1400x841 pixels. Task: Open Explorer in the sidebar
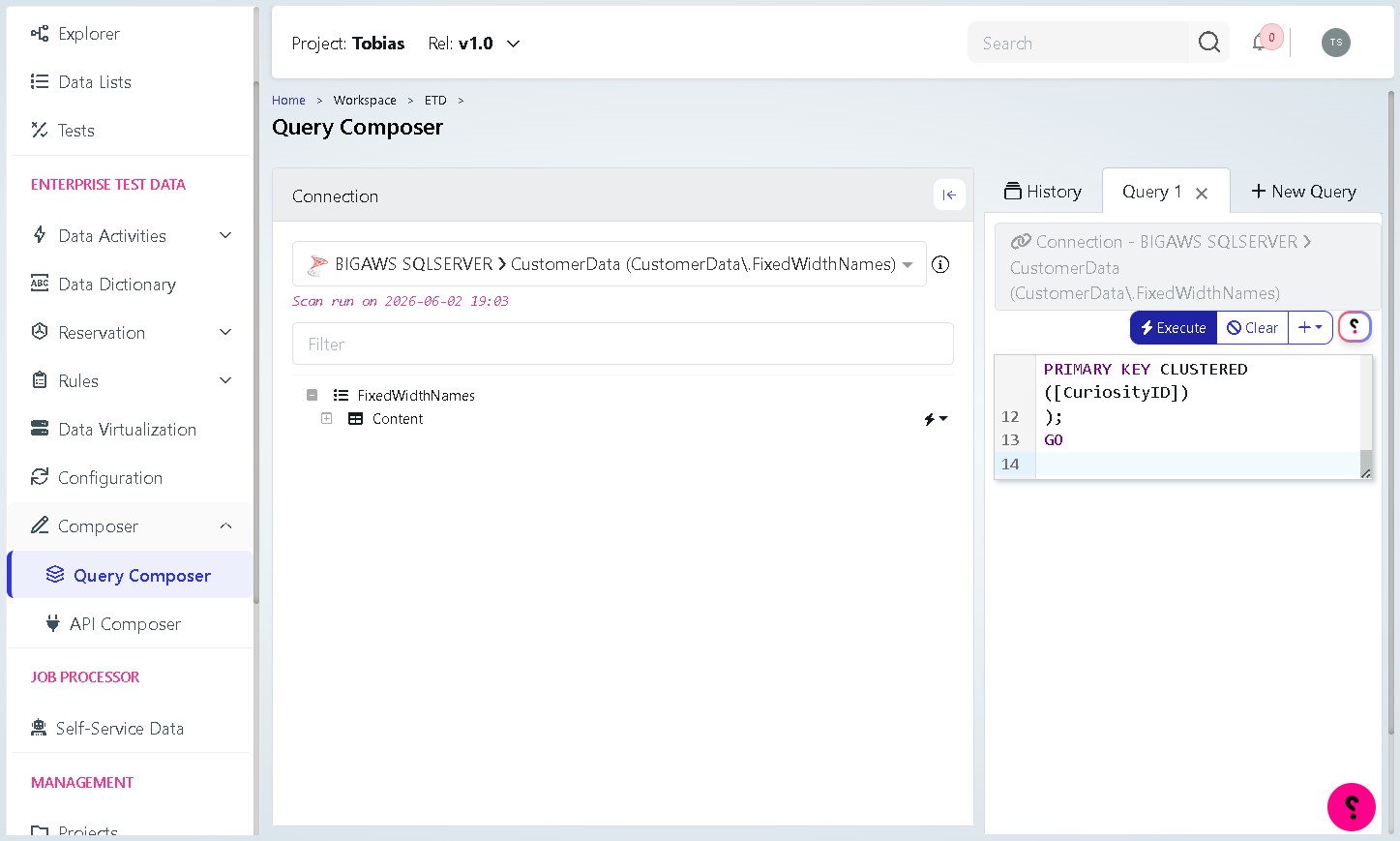[x=75, y=34]
